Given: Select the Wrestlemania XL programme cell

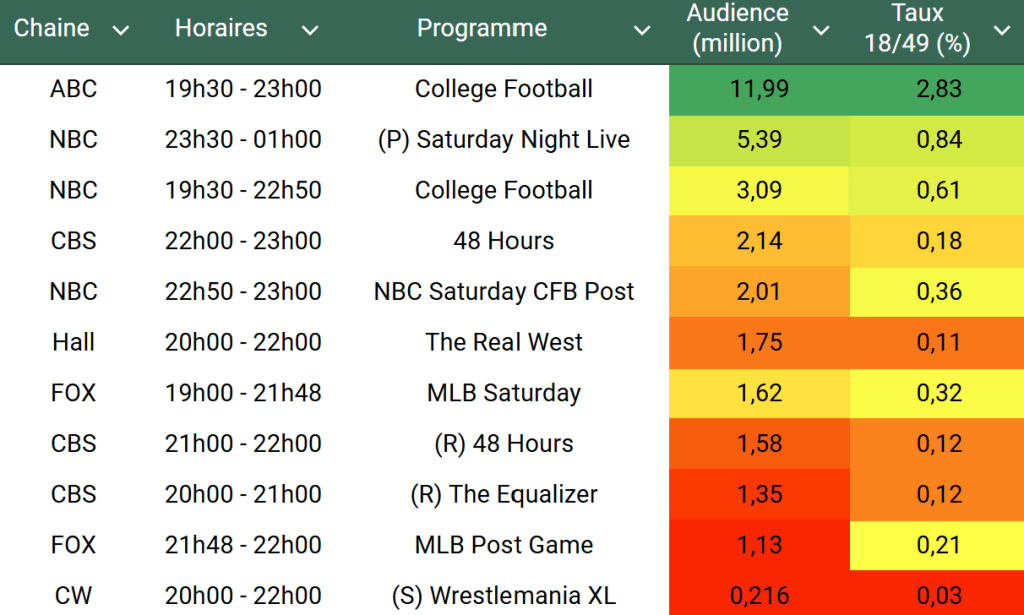Looking at the screenshot, I should 504,596.
